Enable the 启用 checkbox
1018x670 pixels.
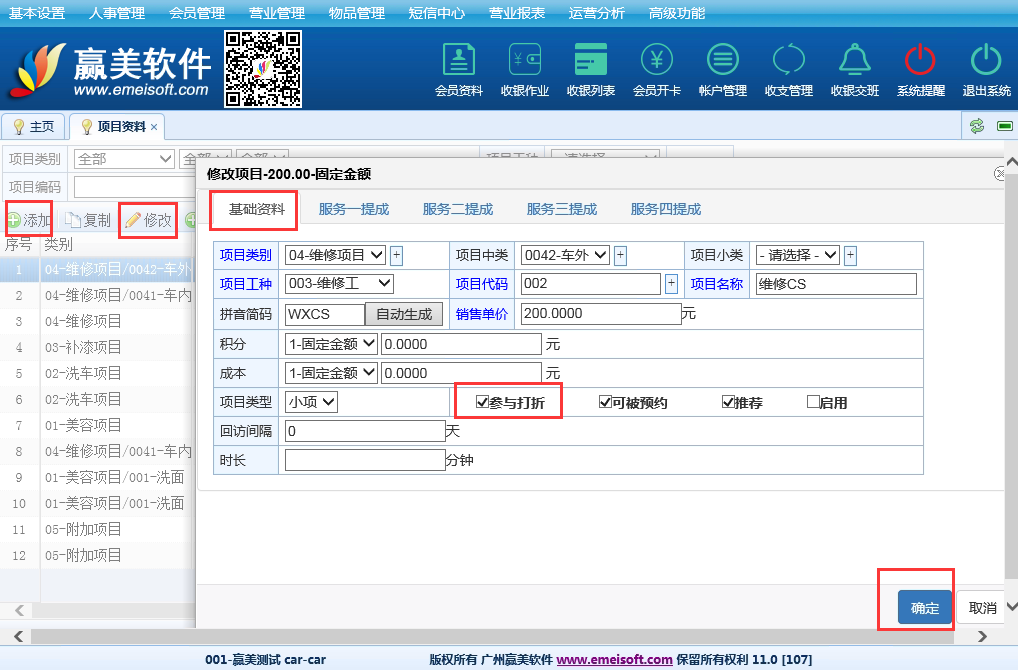pos(813,403)
